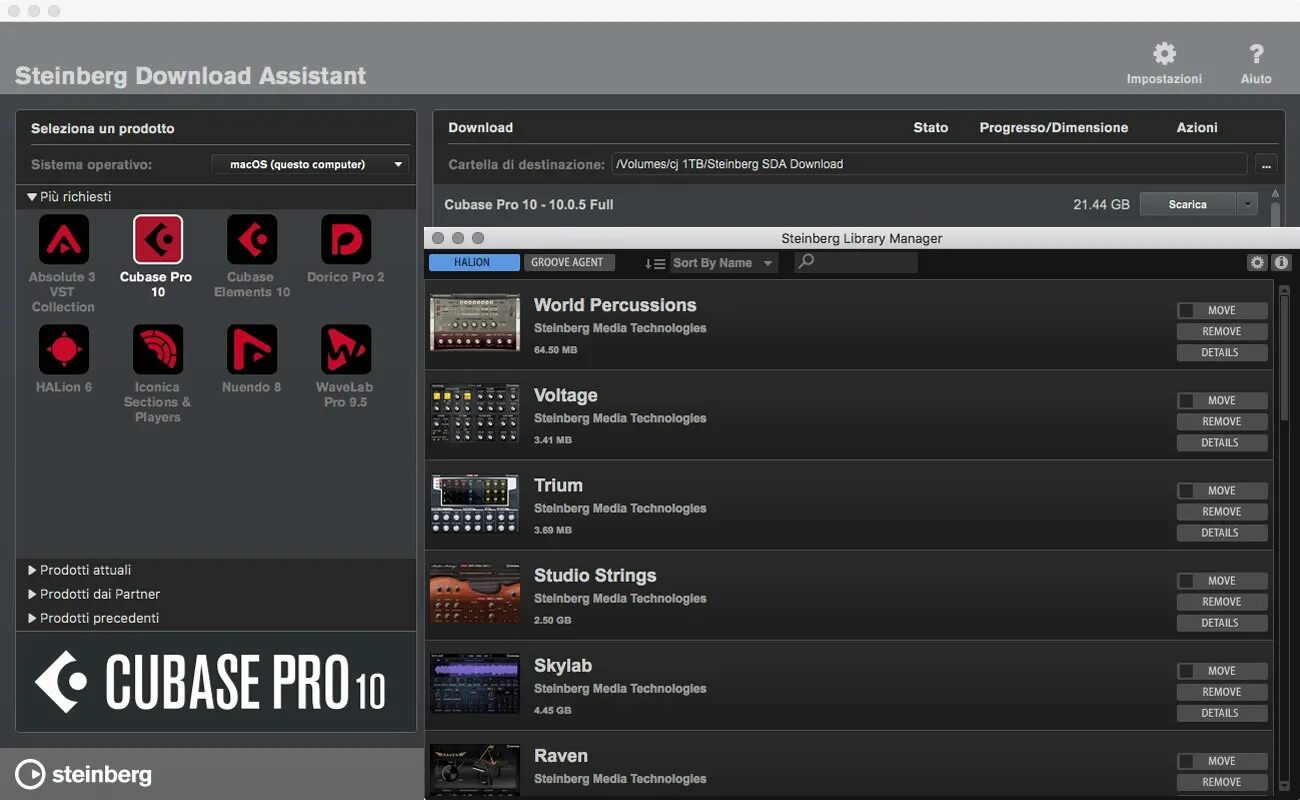Open the Absolute 3 VST Collection product
Viewport: 1300px width, 800px height.
[63, 240]
